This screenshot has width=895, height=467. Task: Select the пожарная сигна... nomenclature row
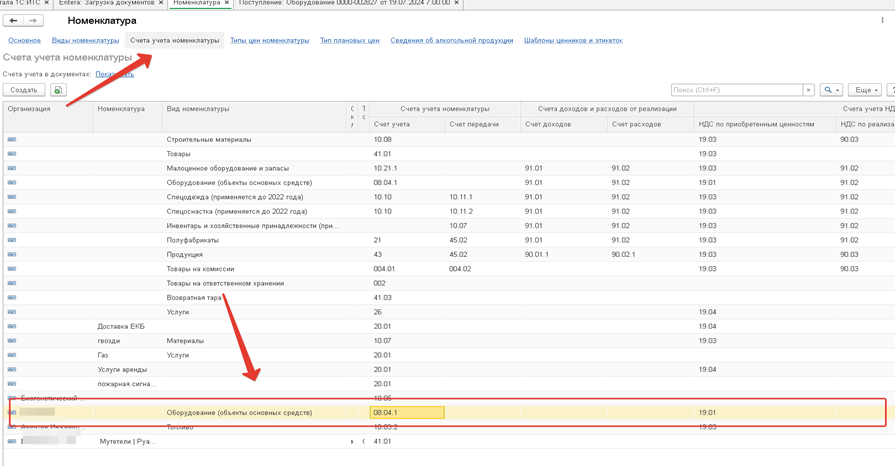click(x=449, y=384)
